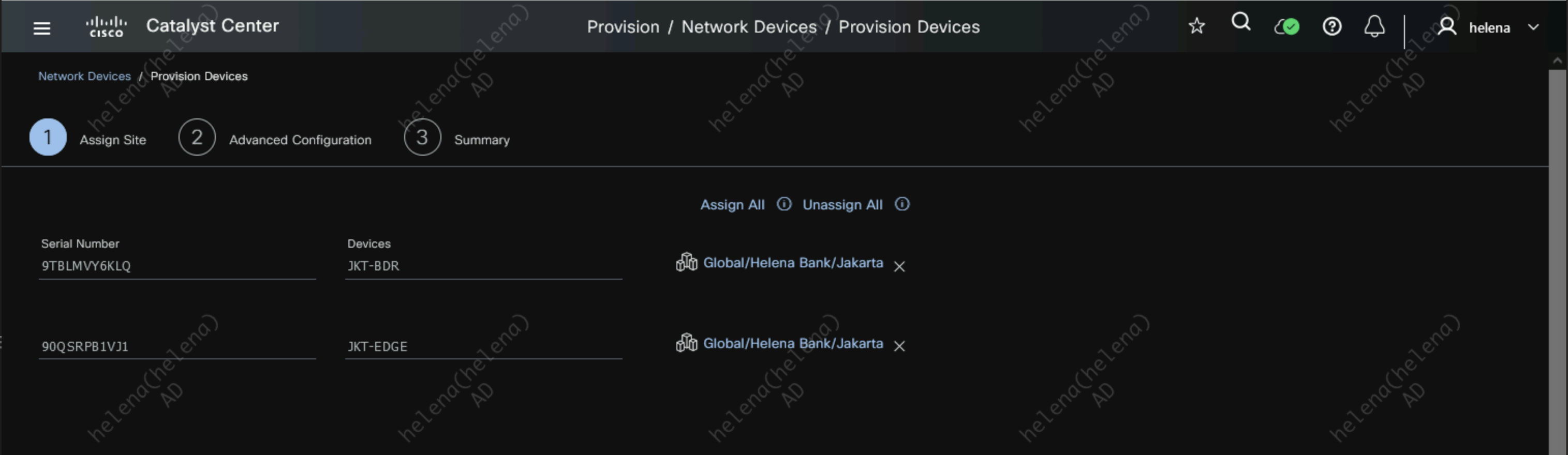Remove the site assignment for JKT-EDGE
The image size is (1568, 455).
899,346
